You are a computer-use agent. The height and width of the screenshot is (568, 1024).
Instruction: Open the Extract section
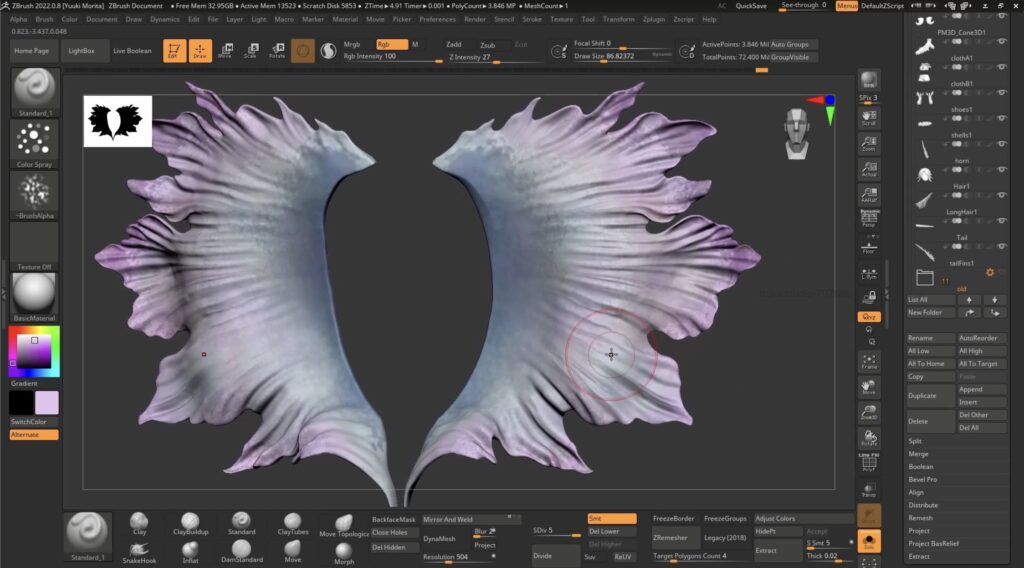[x=919, y=556]
